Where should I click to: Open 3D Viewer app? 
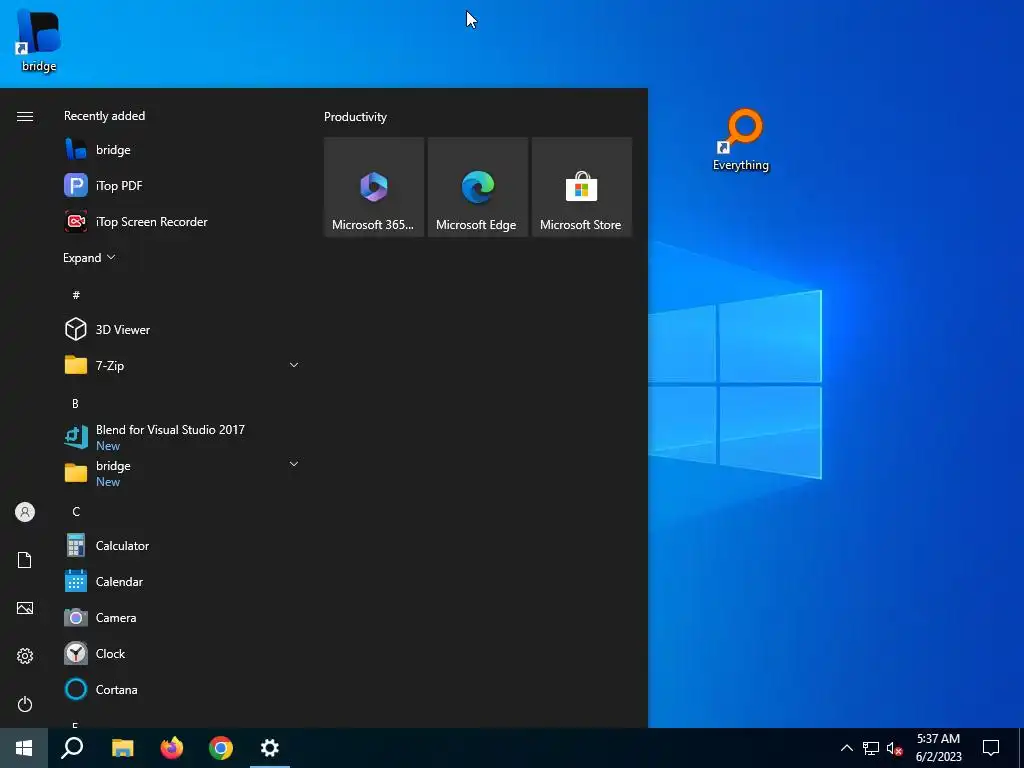click(x=182, y=329)
